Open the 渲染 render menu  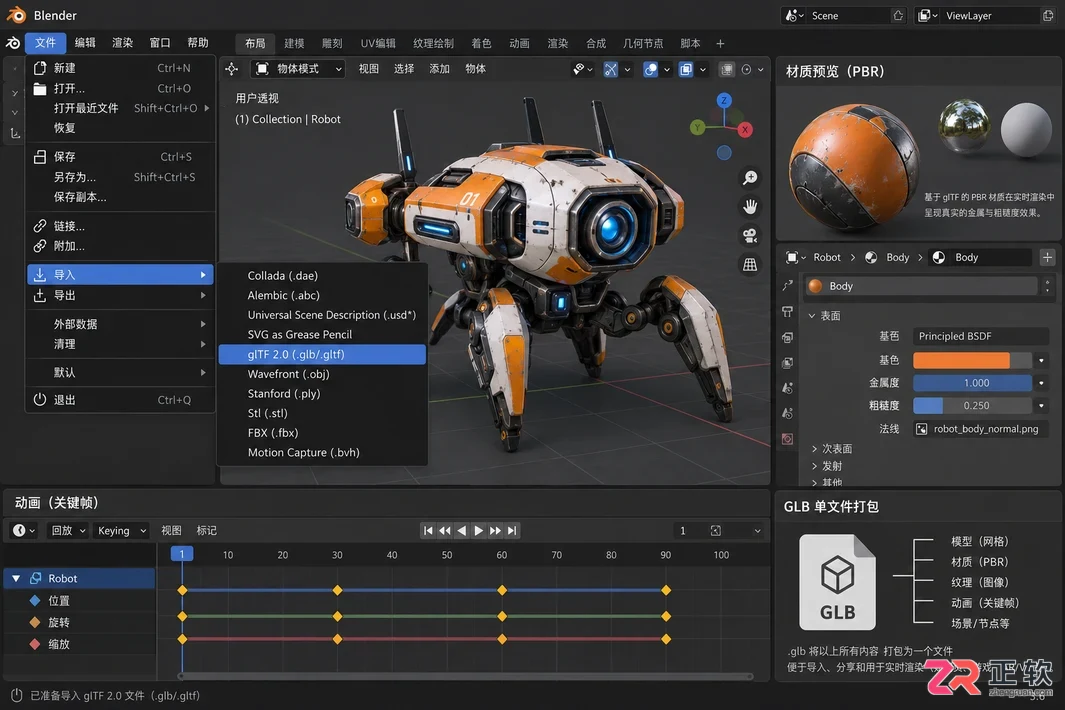(x=122, y=43)
